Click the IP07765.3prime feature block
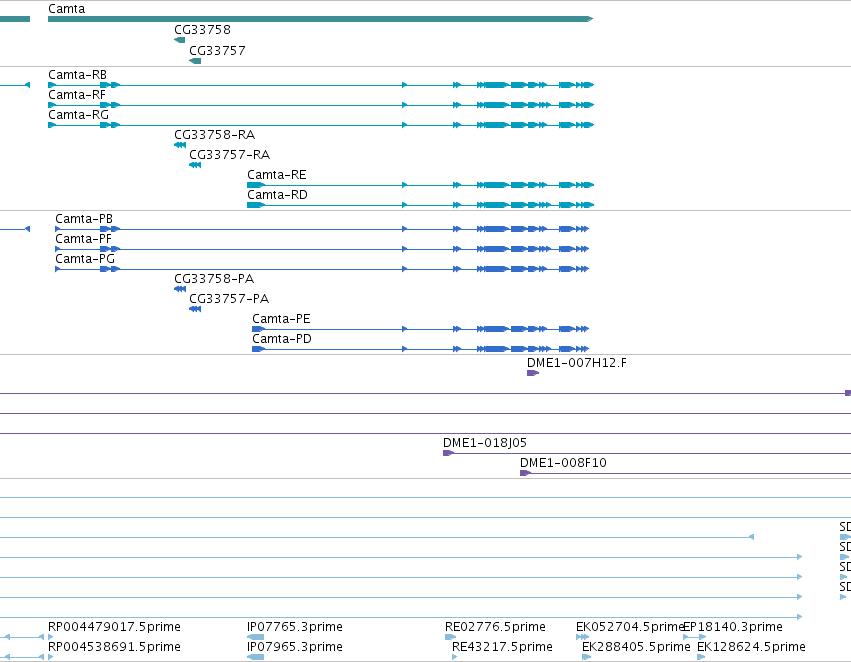851x662 pixels. (x=256, y=637)
